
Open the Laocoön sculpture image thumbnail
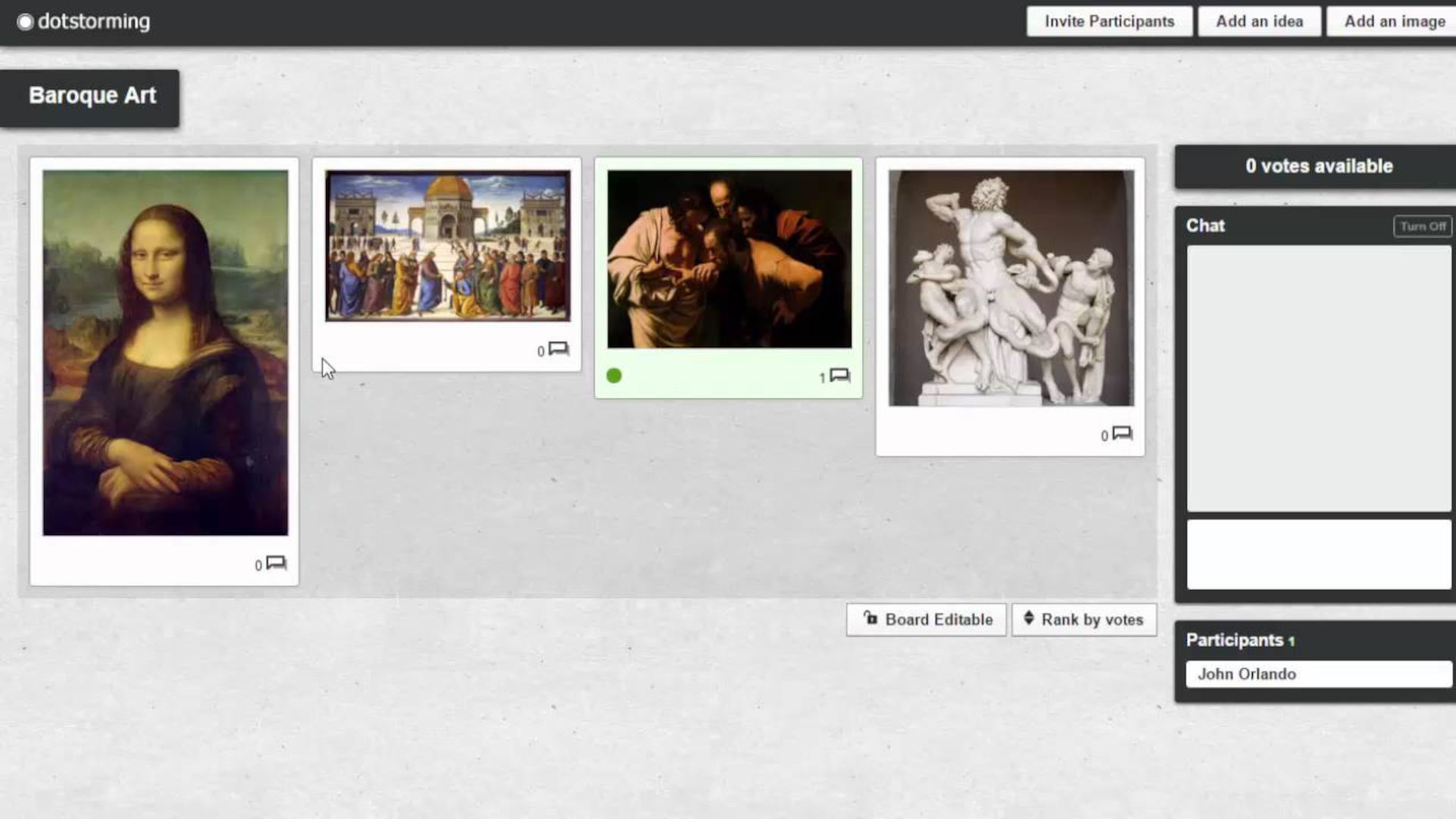pyautogui.click(x=1011, y=288)
